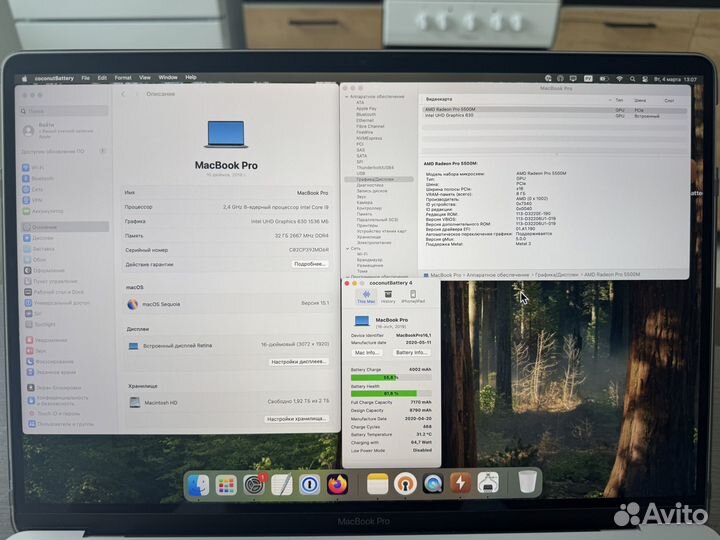
Task: Select Intel UHD Graphics 630 row
Action: [555, 116]
